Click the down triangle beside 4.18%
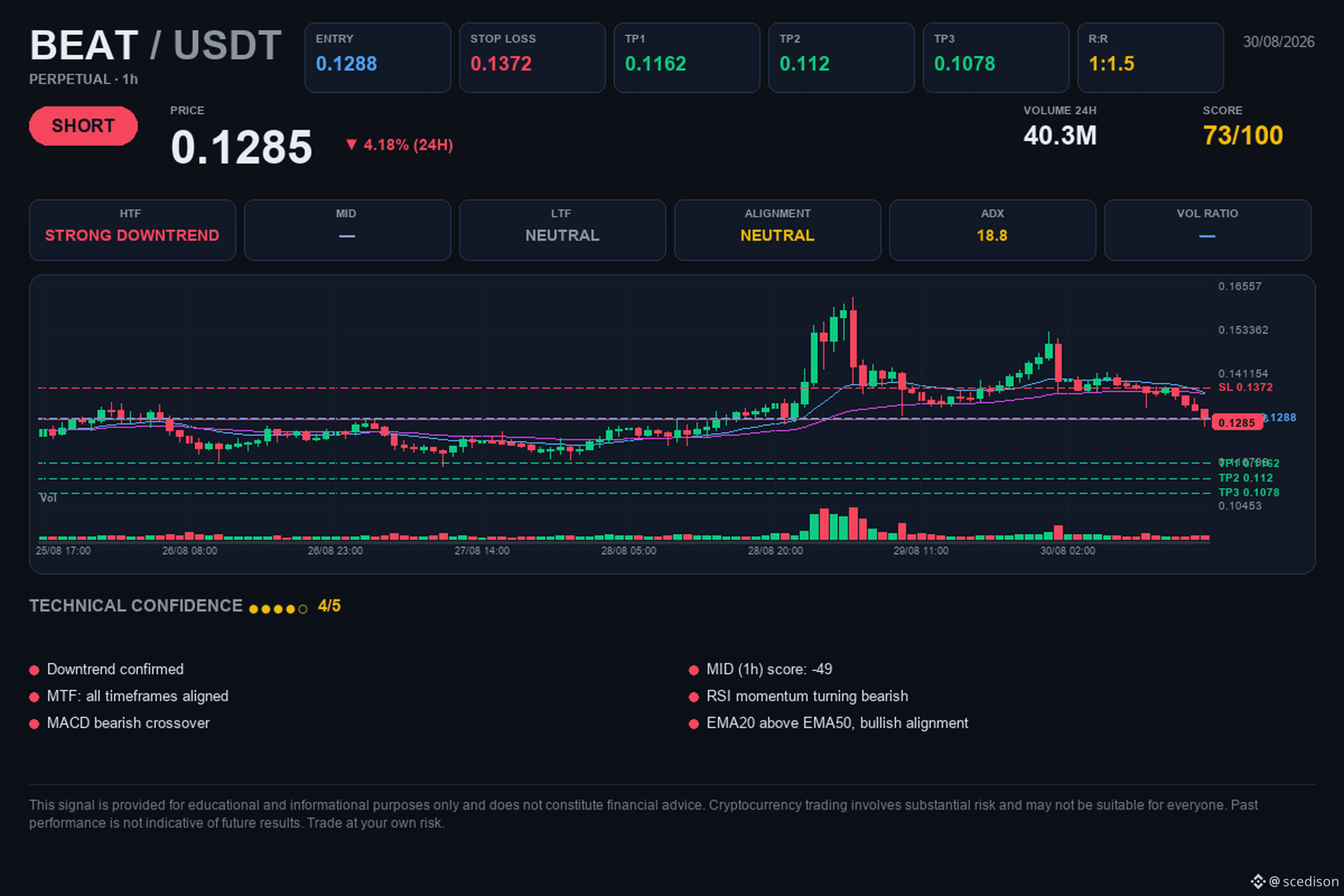1344x896 pixels. (x=352, y=144)
